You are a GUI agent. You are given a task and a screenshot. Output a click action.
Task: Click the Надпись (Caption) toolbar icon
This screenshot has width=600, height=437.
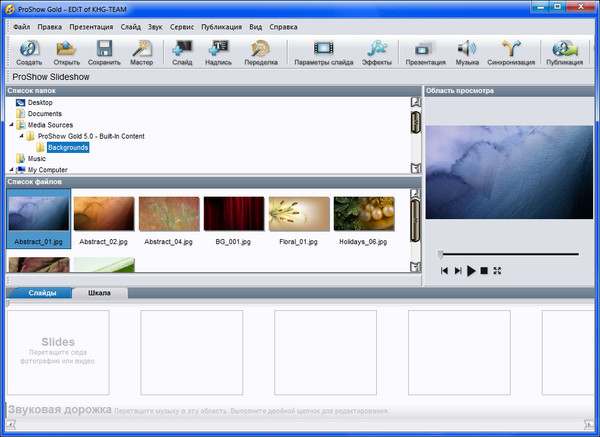(219, 48)
